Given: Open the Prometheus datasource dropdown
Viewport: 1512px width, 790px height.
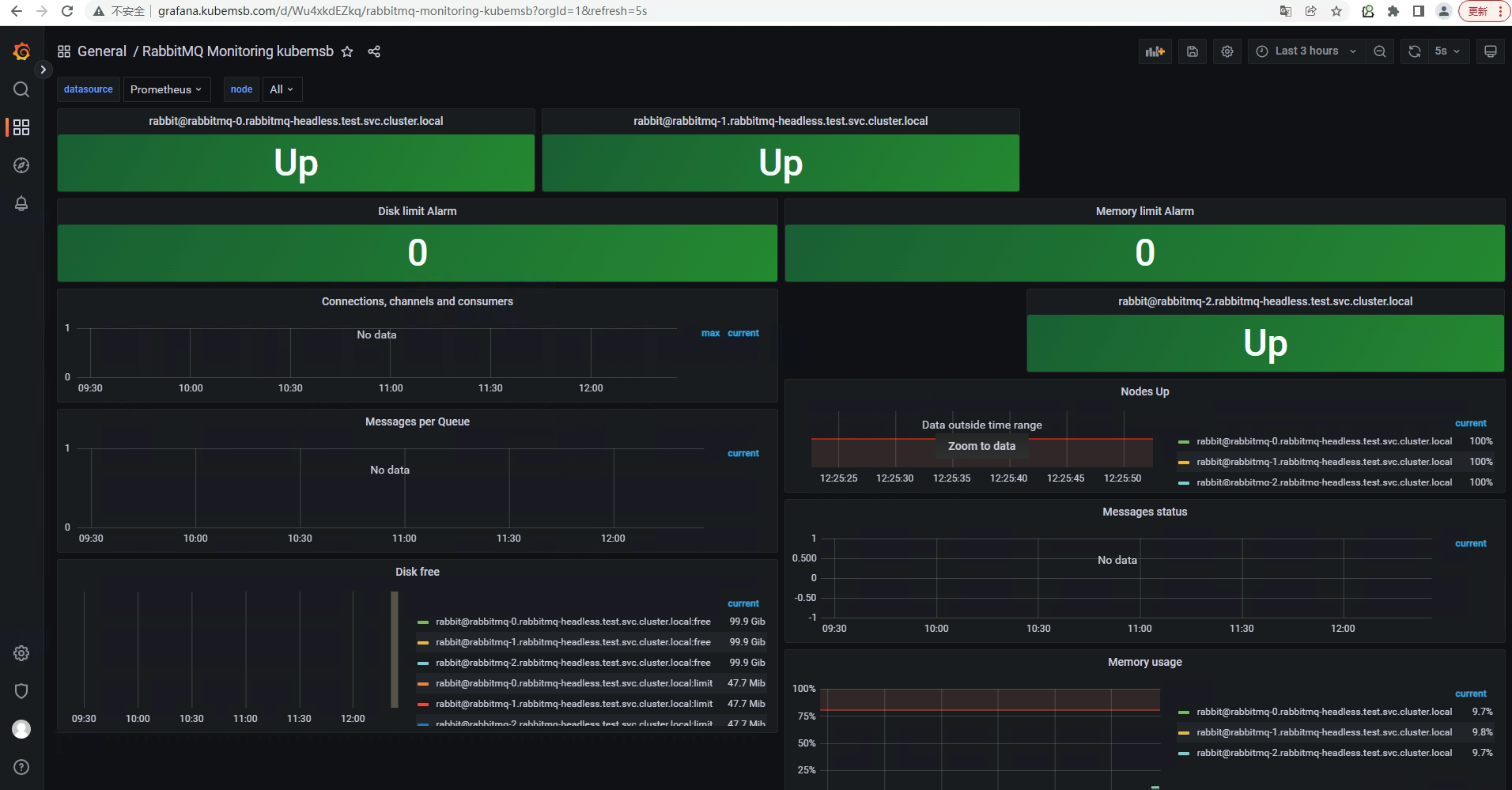Looking at the screenshot, I should coord(166,89).
